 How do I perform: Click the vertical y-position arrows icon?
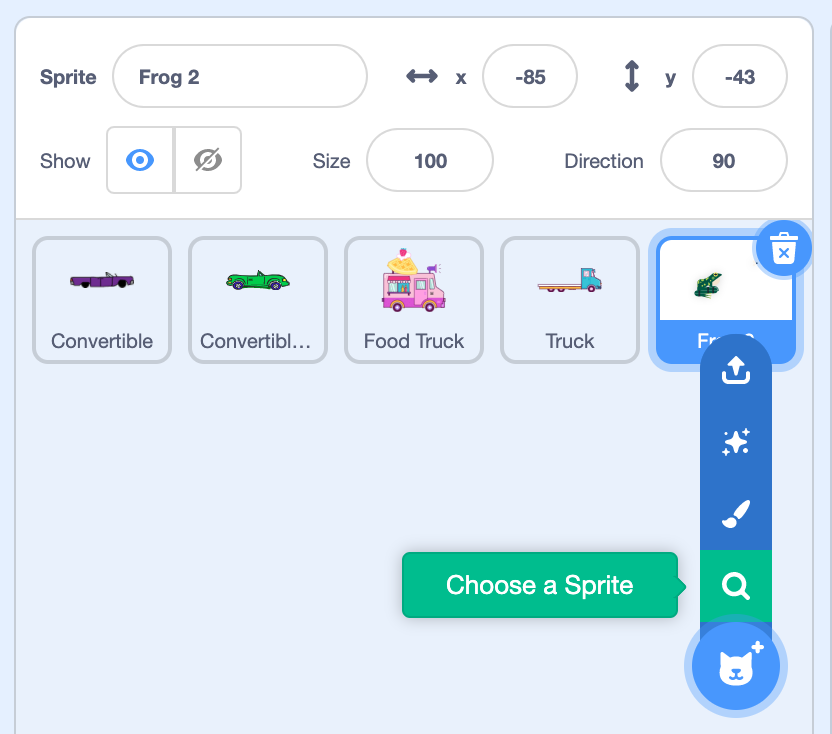(631, 77)
